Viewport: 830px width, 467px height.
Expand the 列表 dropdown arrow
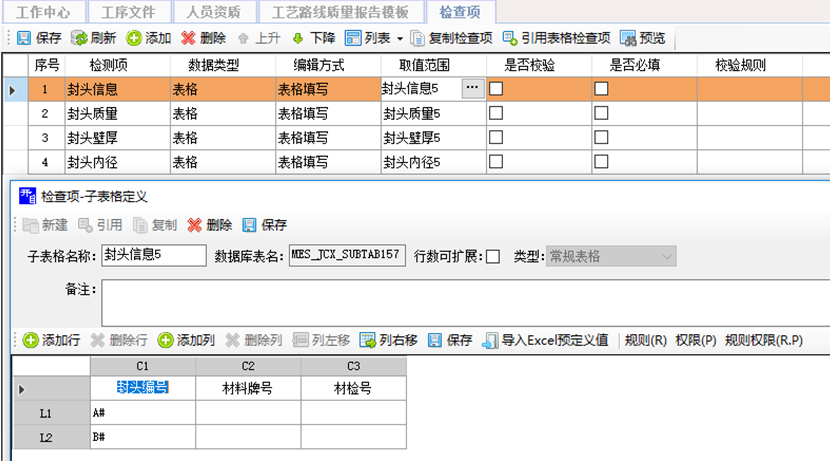(x=400, y=38)
